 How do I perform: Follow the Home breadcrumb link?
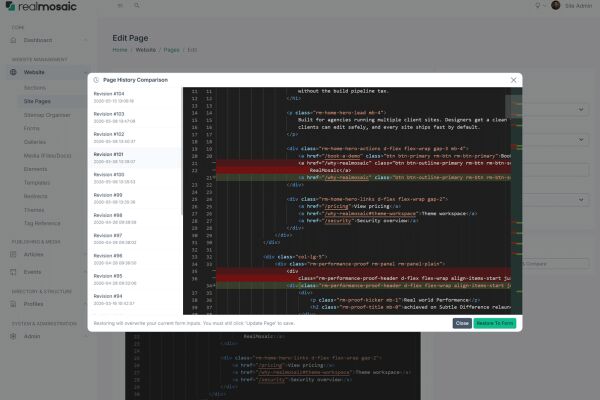tap(120, 50)
